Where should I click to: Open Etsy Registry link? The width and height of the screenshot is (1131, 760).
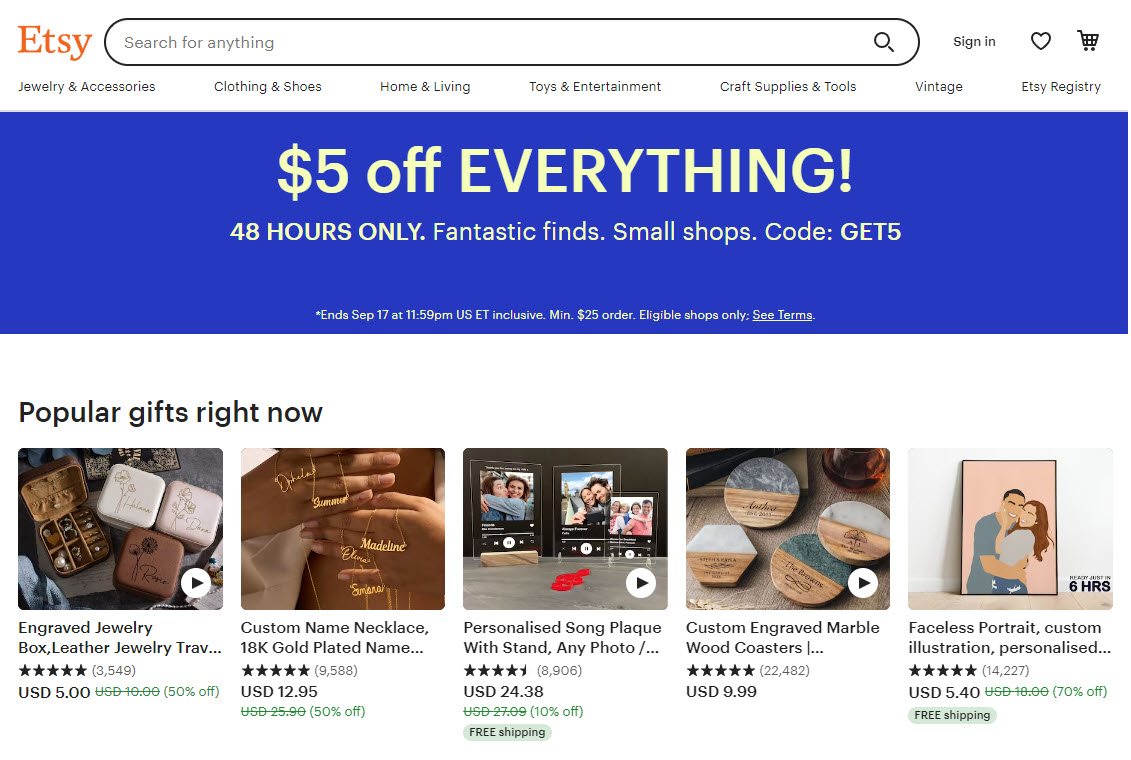pyautogui.click(x=1061, y=87)
